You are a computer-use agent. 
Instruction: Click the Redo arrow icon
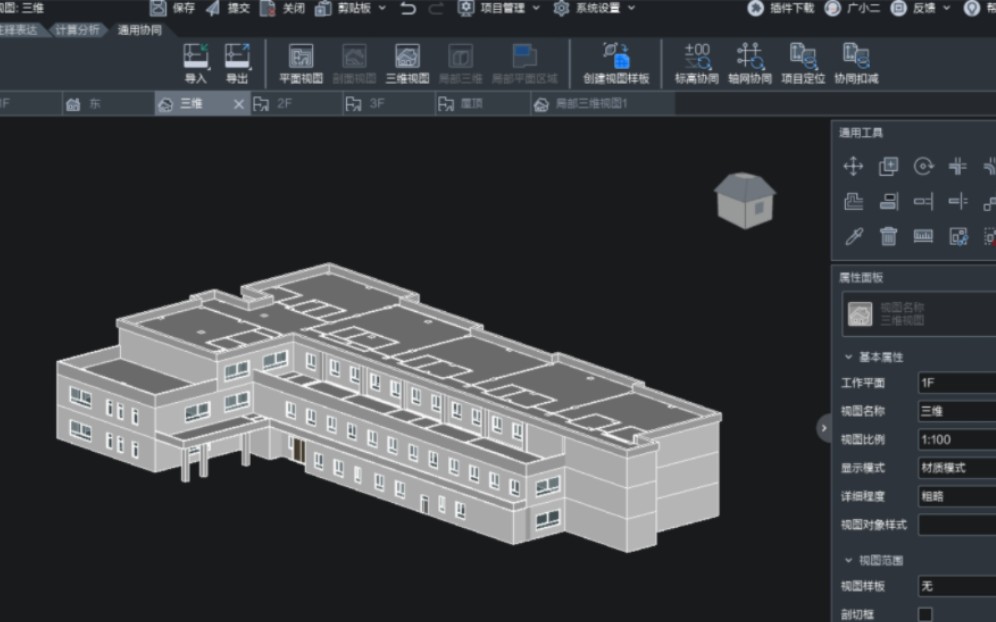[x=436, y=8]
